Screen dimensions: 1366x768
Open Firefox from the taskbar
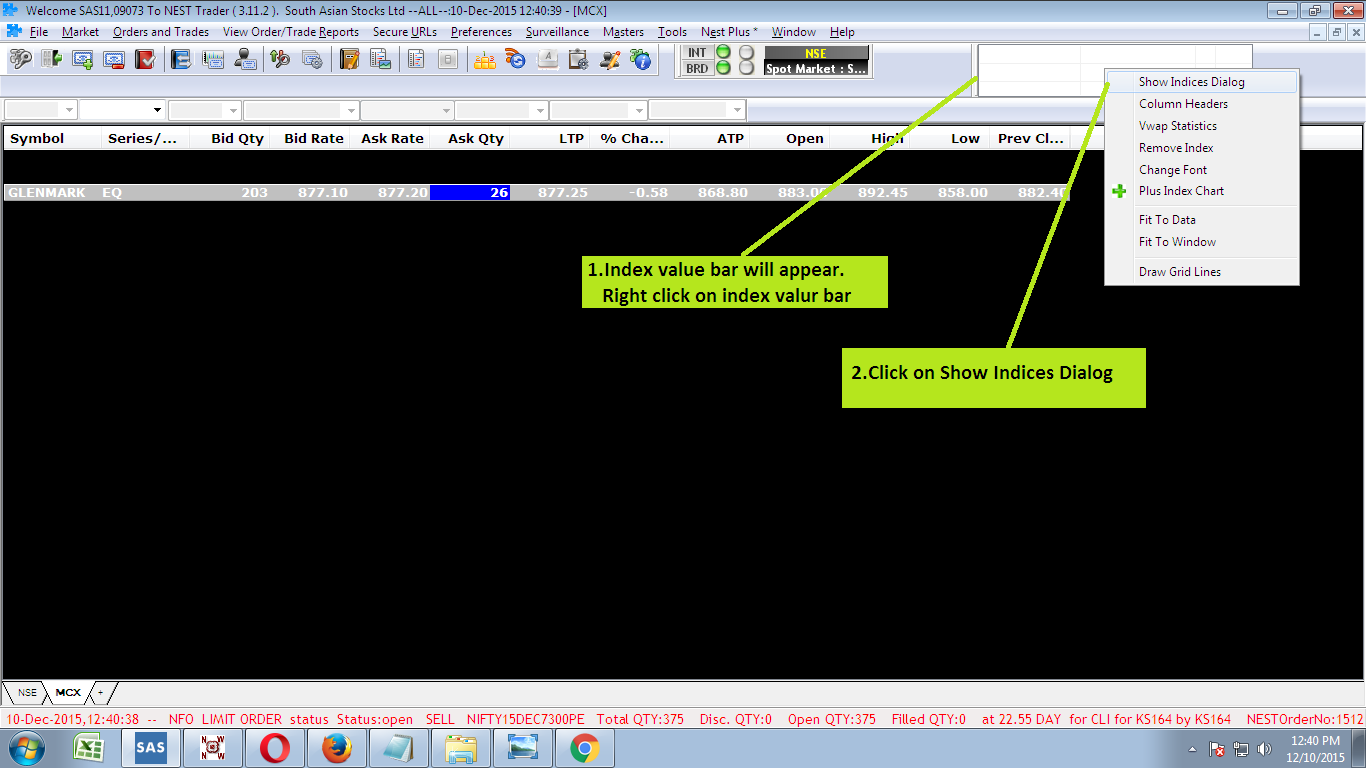(x=337, y=748)
